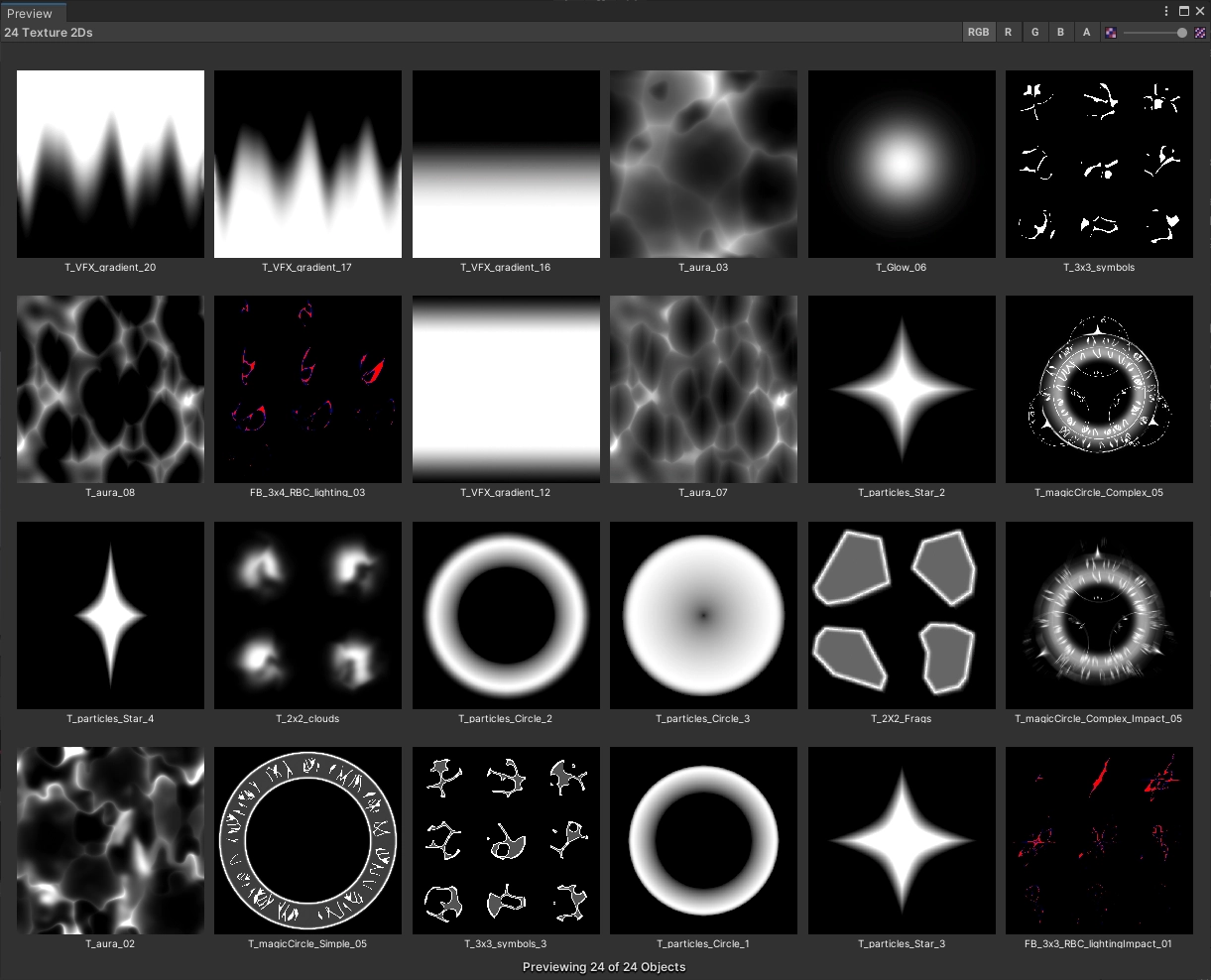Select the T_magicCircle_Complex_05 texture preview
The height and width of the screenshot is (980, 1211).
(1099, 389)
